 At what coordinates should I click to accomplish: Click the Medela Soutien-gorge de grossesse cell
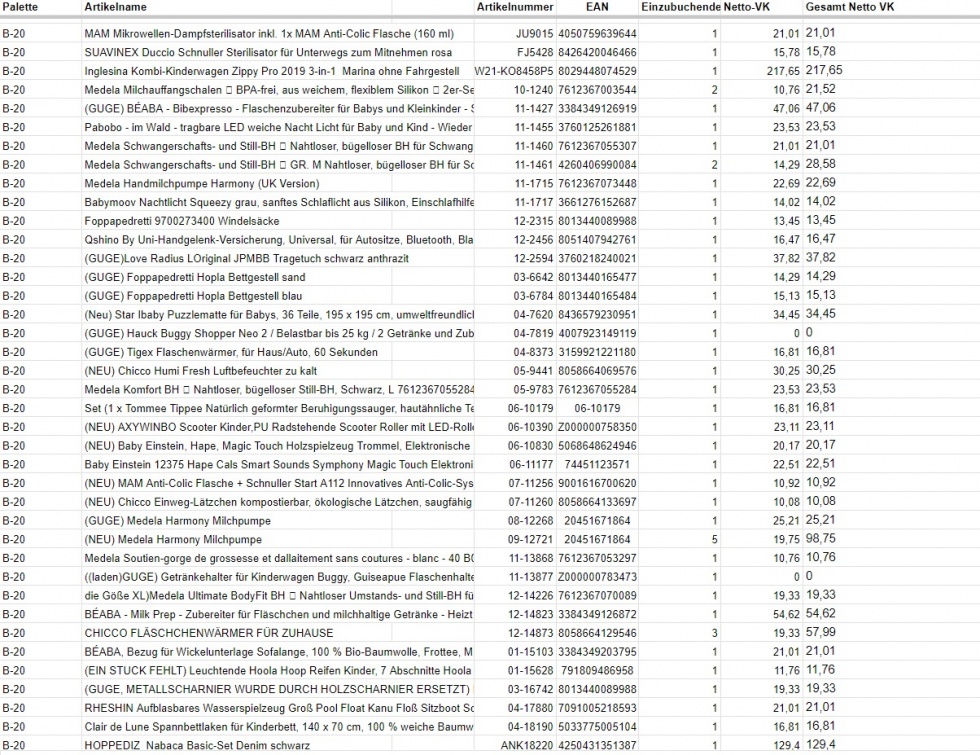[279, 559]
